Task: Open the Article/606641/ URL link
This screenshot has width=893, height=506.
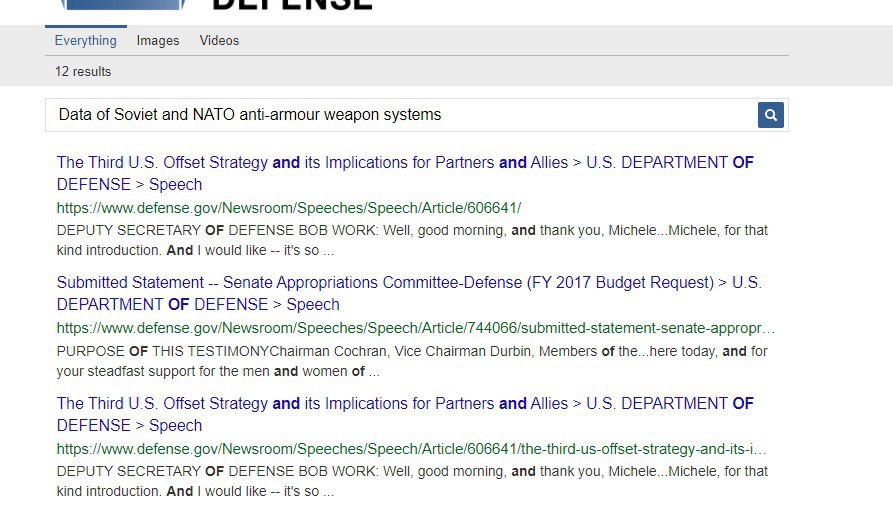Action: click(x=289, y=208)
